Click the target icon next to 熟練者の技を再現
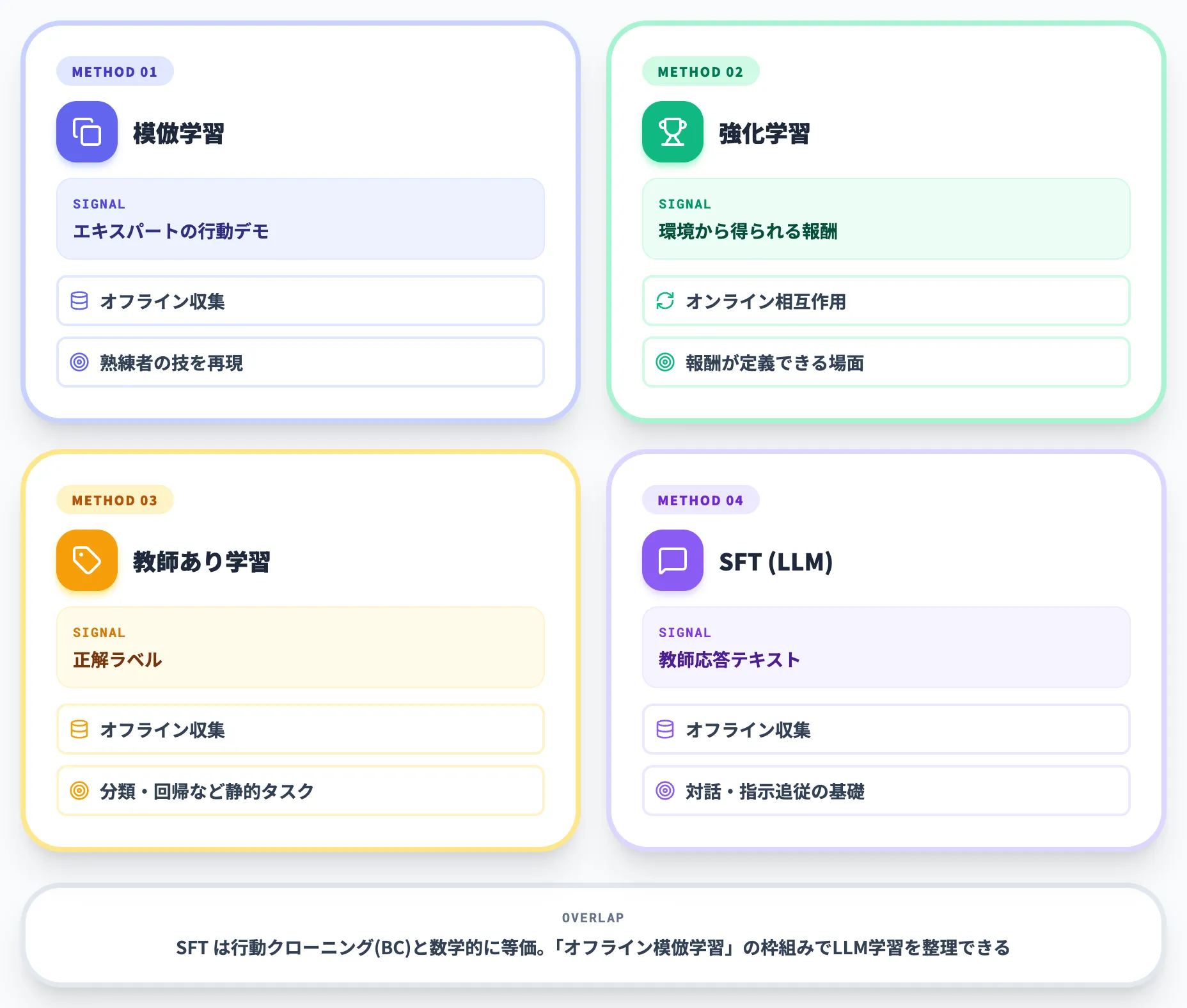 [79, 362]
